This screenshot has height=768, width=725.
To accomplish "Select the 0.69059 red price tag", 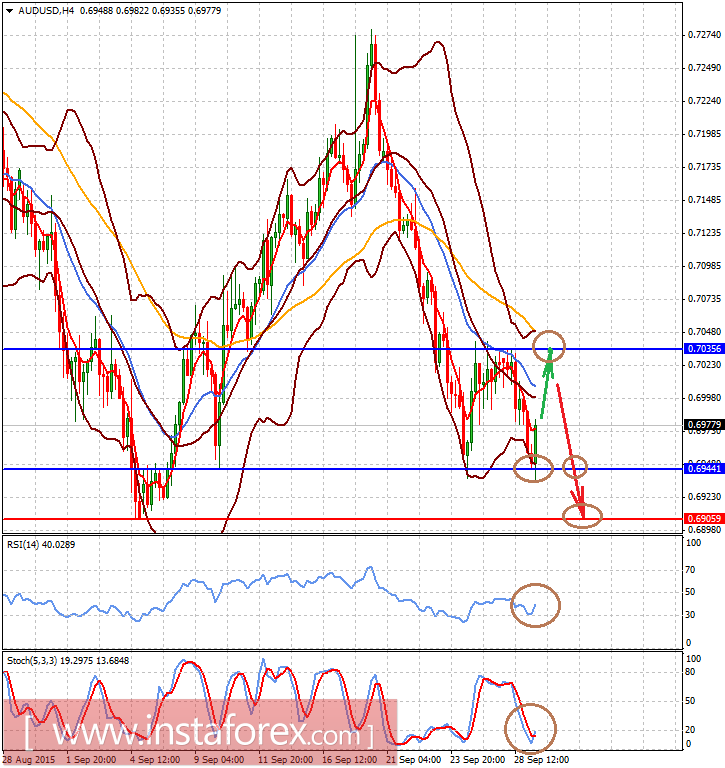I will pos(701,518).
